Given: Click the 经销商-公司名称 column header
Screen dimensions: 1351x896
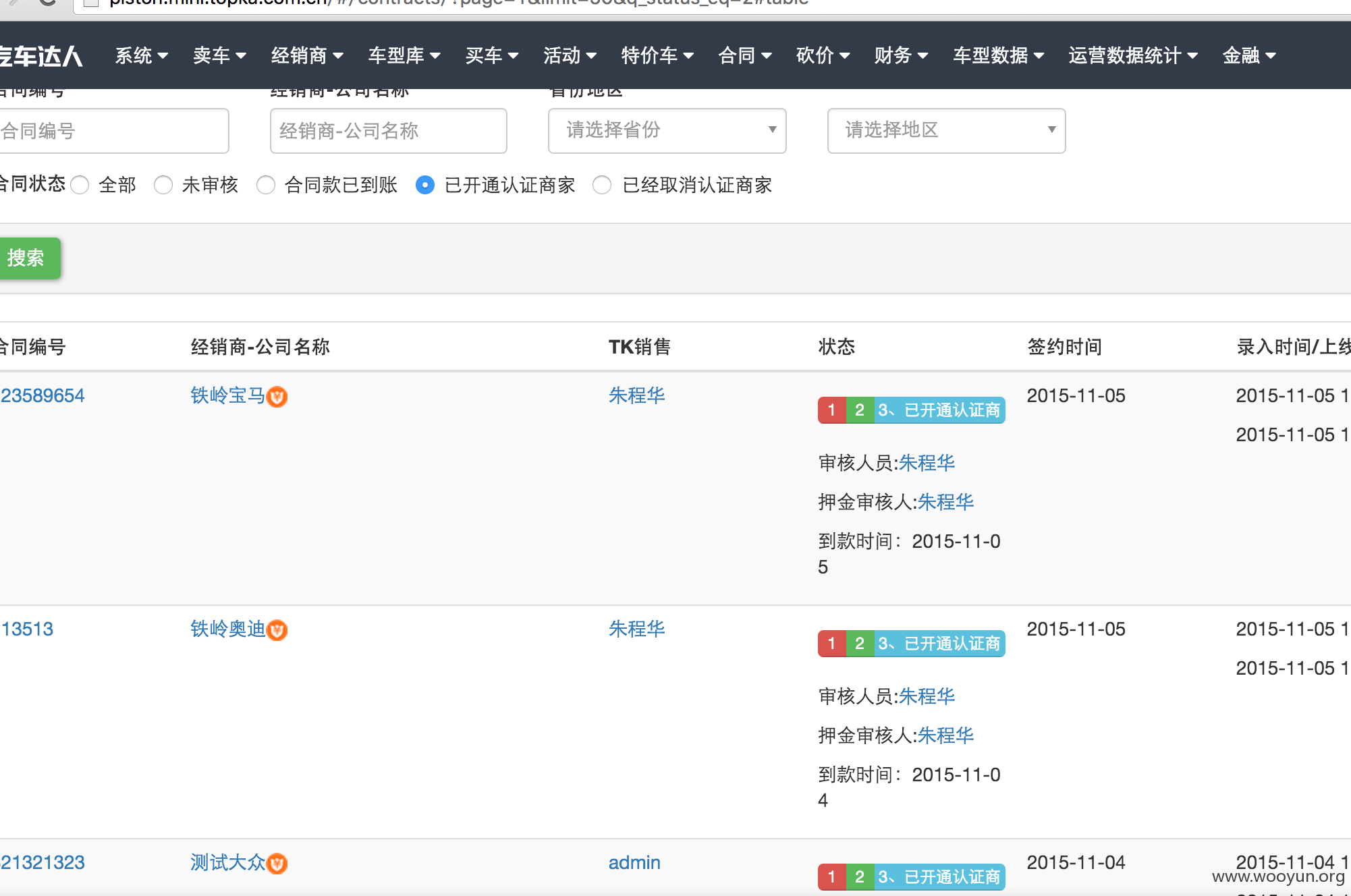Looking at the screenshot, I should (260, 347).
